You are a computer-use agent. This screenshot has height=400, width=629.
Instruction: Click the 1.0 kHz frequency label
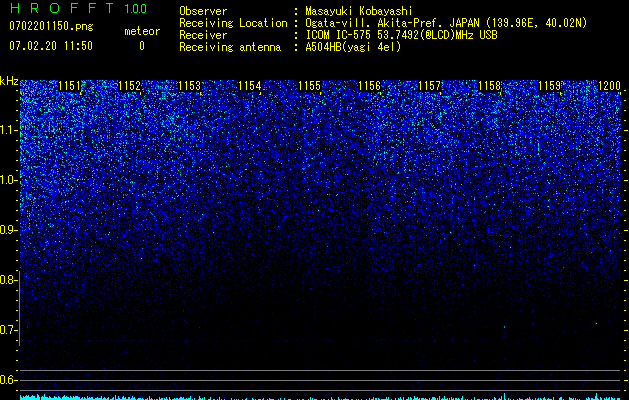click(7, 180)
